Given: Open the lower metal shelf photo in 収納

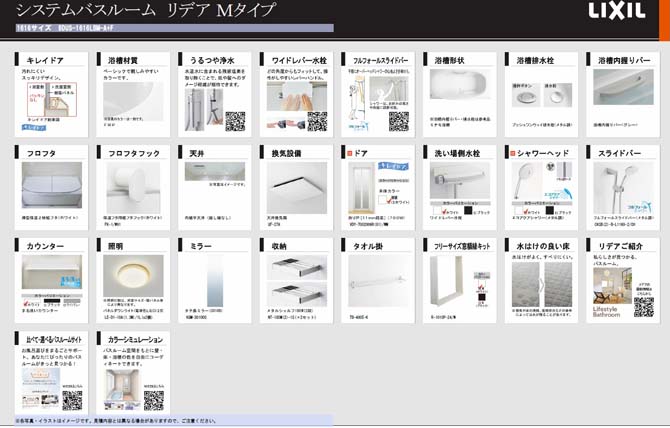Looking at the screenshot, I should pyautogui.click(x=297, y=294).
